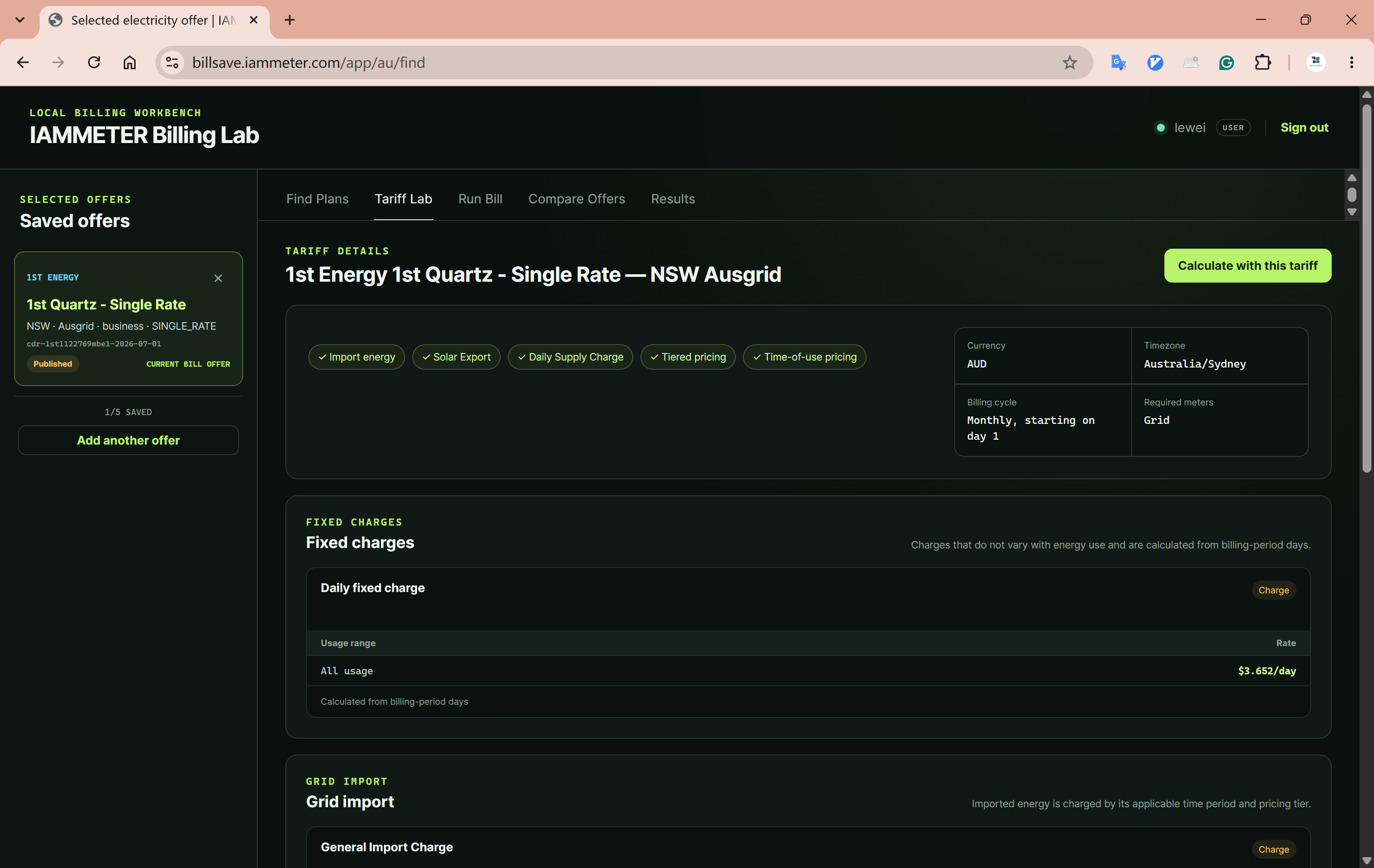This screenshot has height=868, width=1374.
Task: Click the Monthly billing cycle value
Action: pyautogui.click(x=1030, y=428)
